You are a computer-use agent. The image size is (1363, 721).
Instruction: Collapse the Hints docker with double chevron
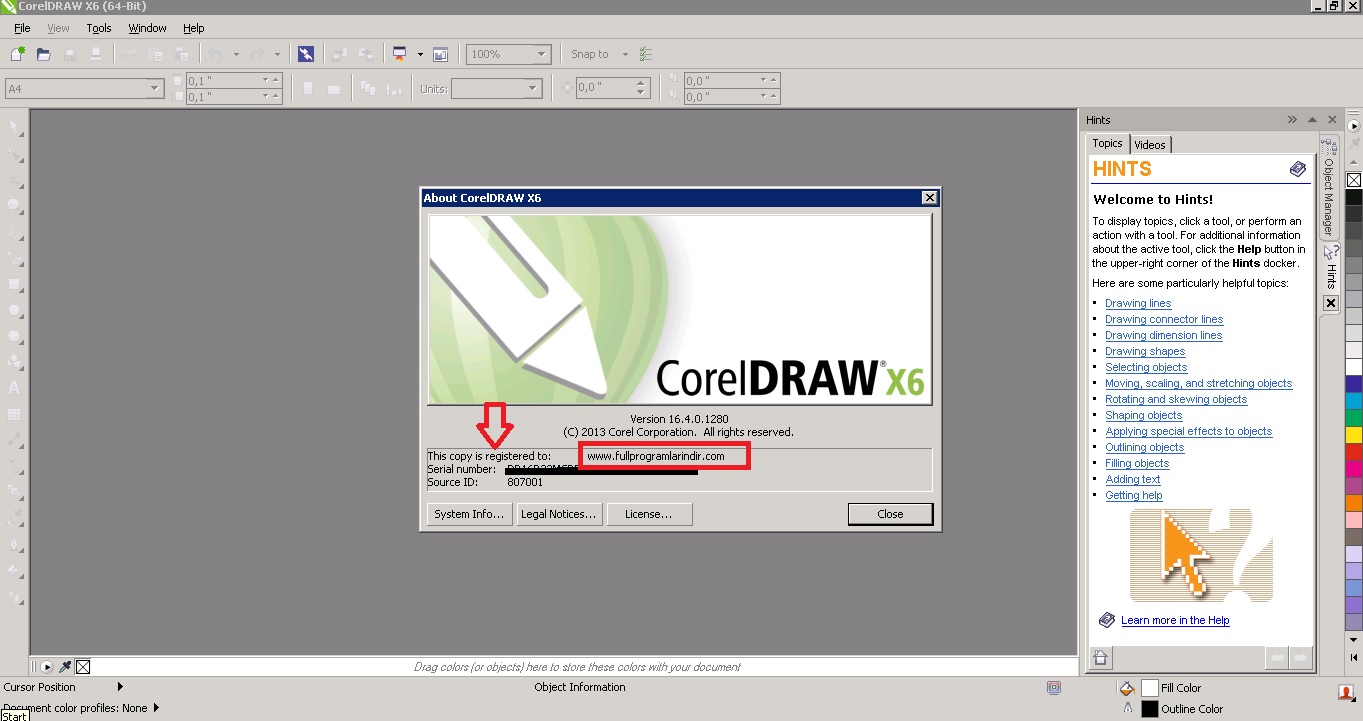coord(1292,120)
